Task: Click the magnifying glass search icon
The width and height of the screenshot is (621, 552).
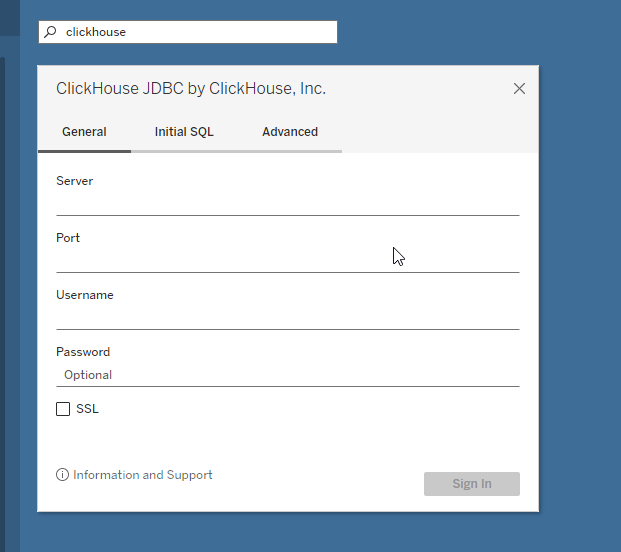Action: [x=51, y=32]
